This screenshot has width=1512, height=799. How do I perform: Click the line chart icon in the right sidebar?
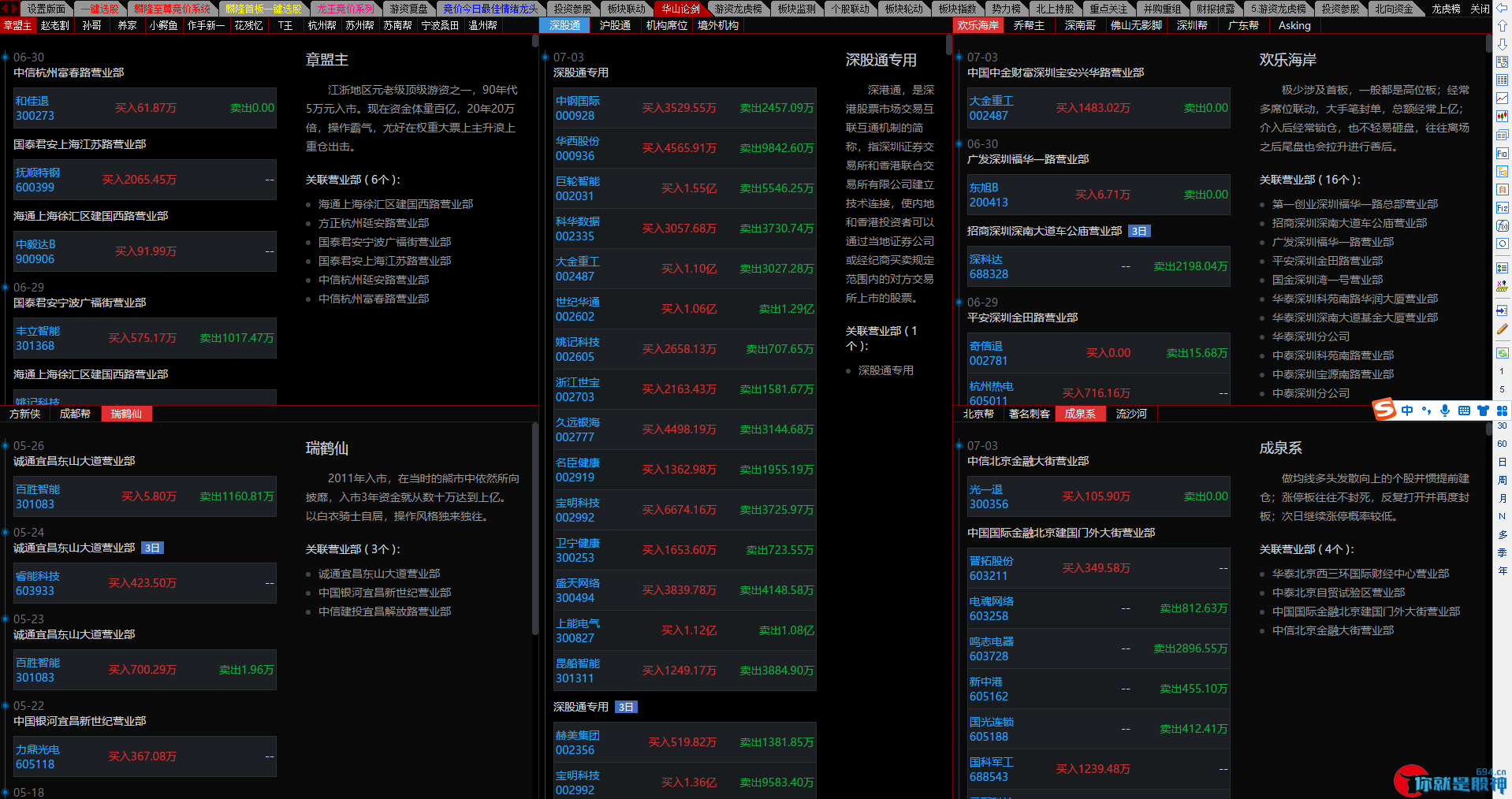click(1502, 98)
